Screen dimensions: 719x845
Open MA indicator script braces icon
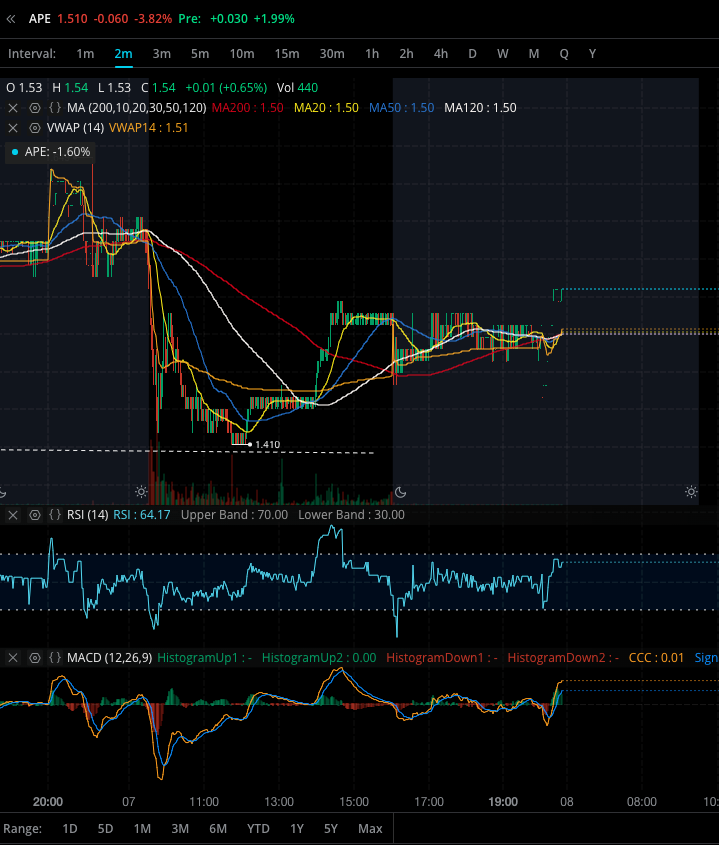(x=55, y=108)
